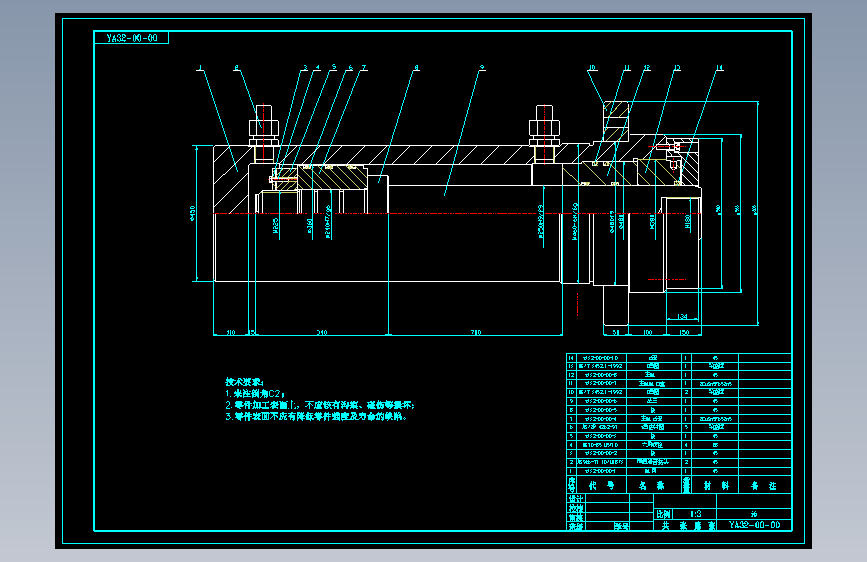Select technical requirement line 3
The image size is (867, 562).
click(x=316, y=417)
